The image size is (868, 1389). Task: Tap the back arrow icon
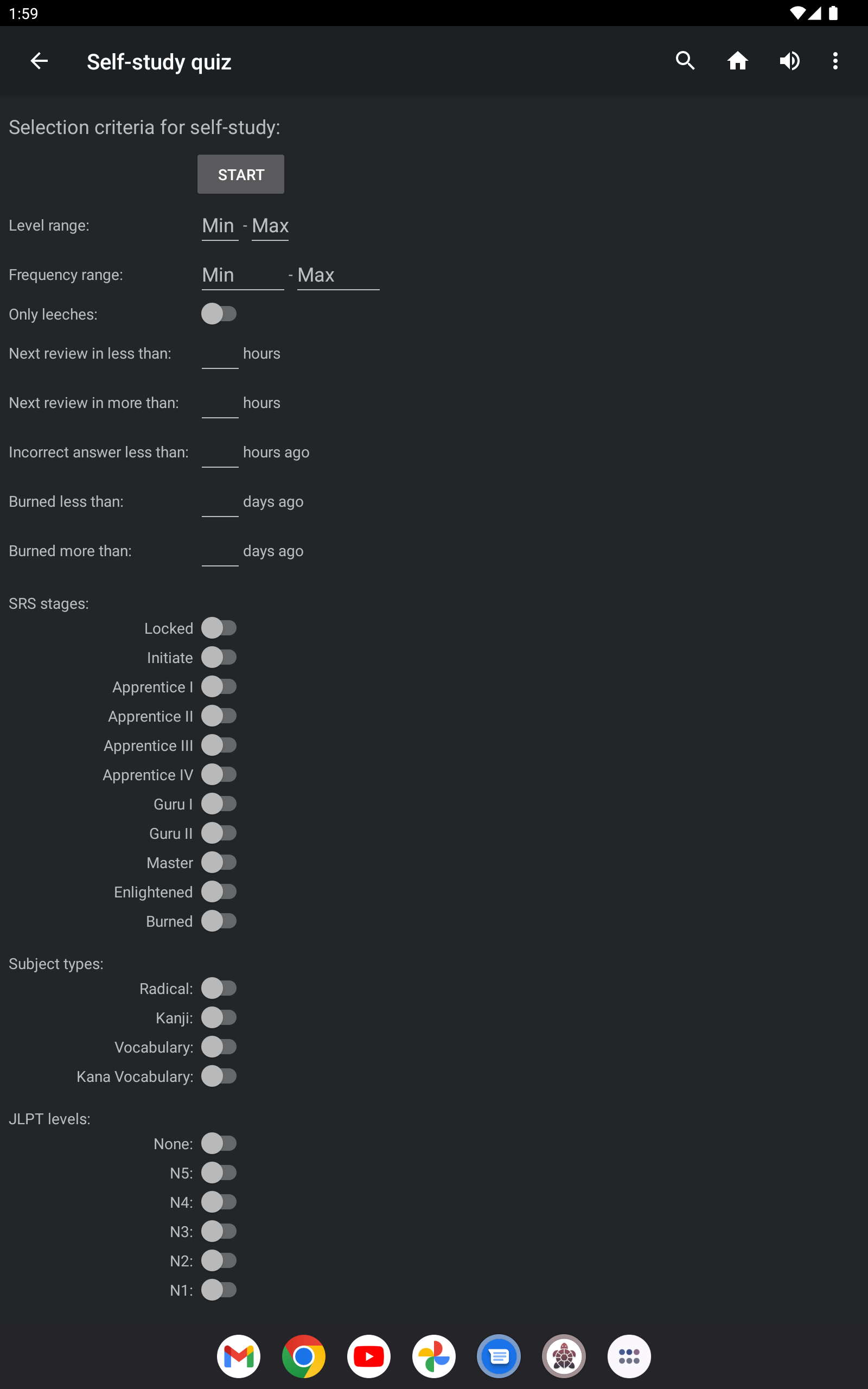(x=39, y=61)
